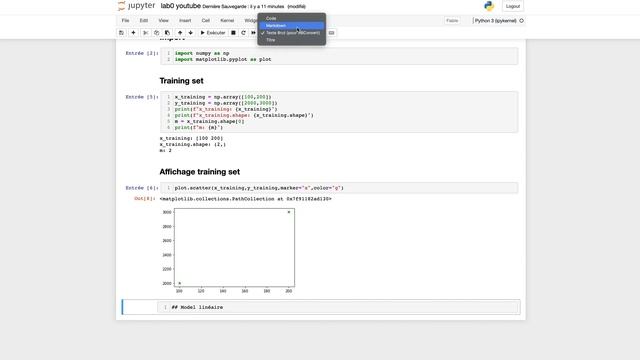Click the x_training code cell
Screen dimensions: 640x360
pos(339,112)
